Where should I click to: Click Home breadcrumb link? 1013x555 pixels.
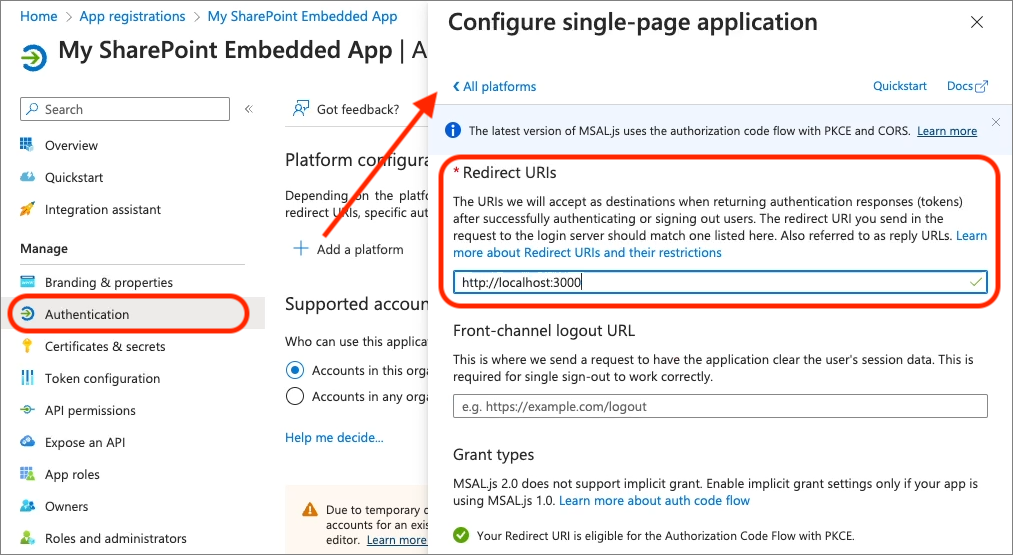39,16
